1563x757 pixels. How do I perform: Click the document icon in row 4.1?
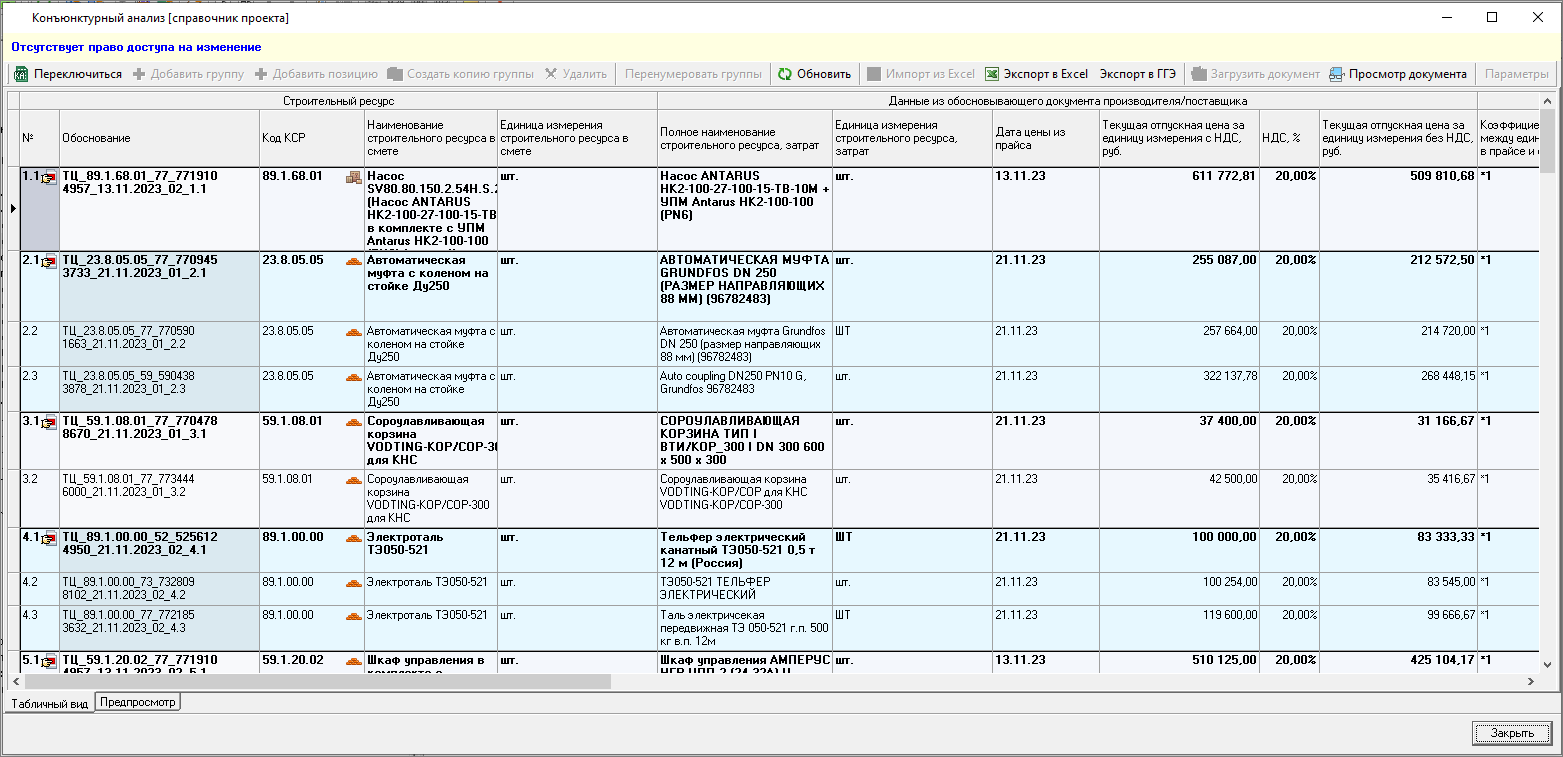48,539
